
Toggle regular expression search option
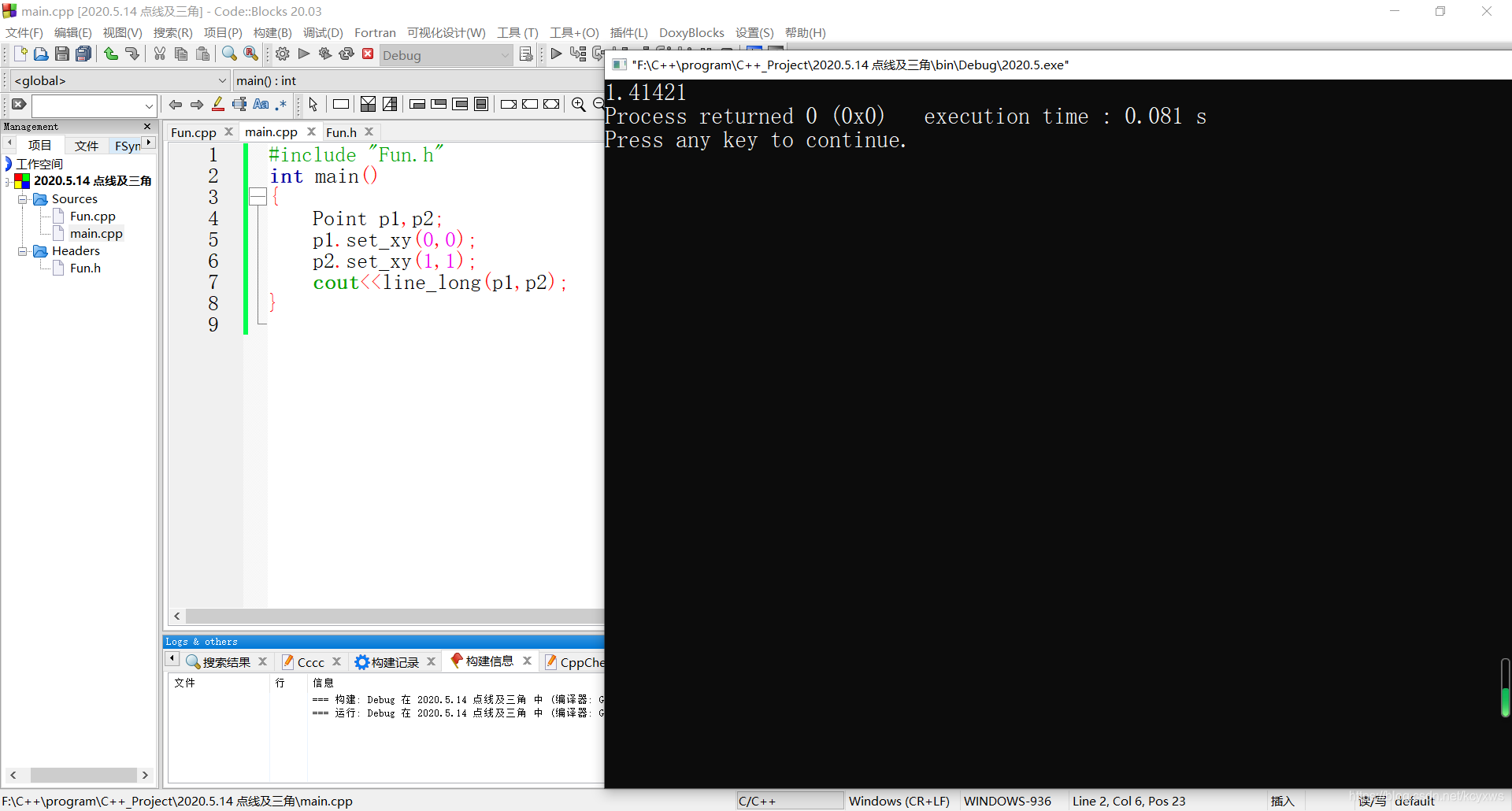281,104
